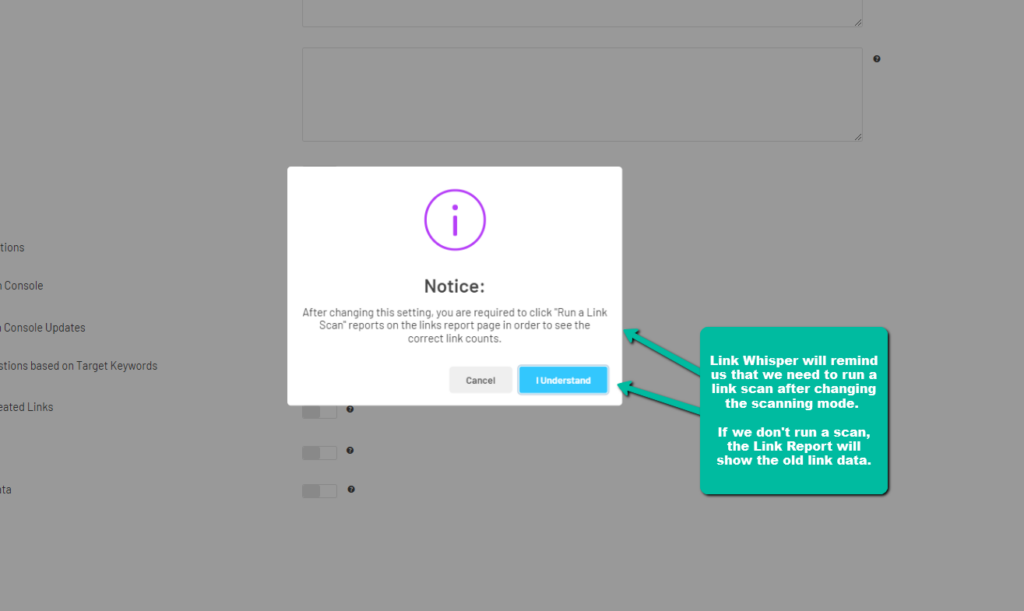Click the help icon beside the middle unlabeled toggle
1024x611 pixels.
click(350, 451)
